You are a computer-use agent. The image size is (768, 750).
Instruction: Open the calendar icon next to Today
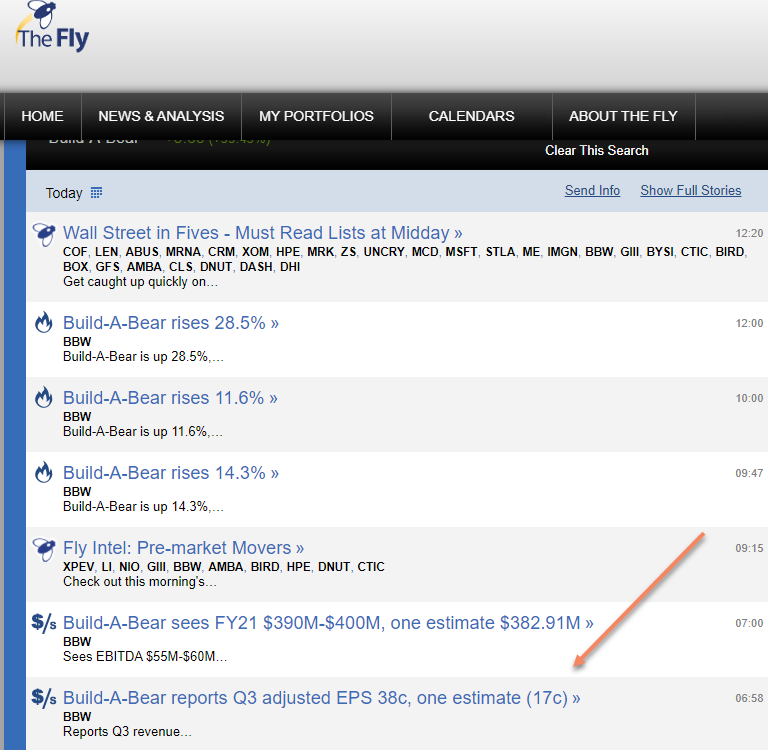point(96,193)
